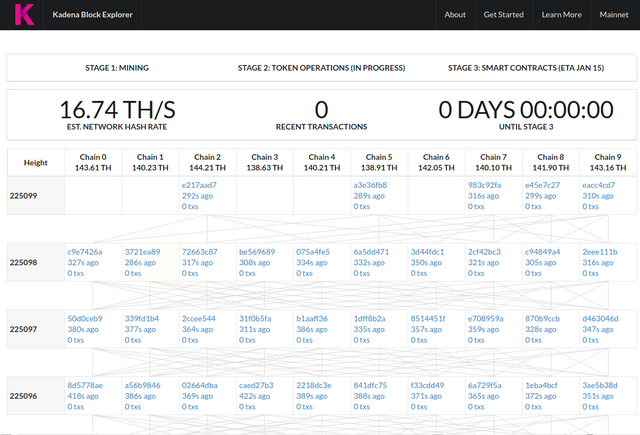
Task: Click height row label 225097
Action: click(x=23, y=329)
